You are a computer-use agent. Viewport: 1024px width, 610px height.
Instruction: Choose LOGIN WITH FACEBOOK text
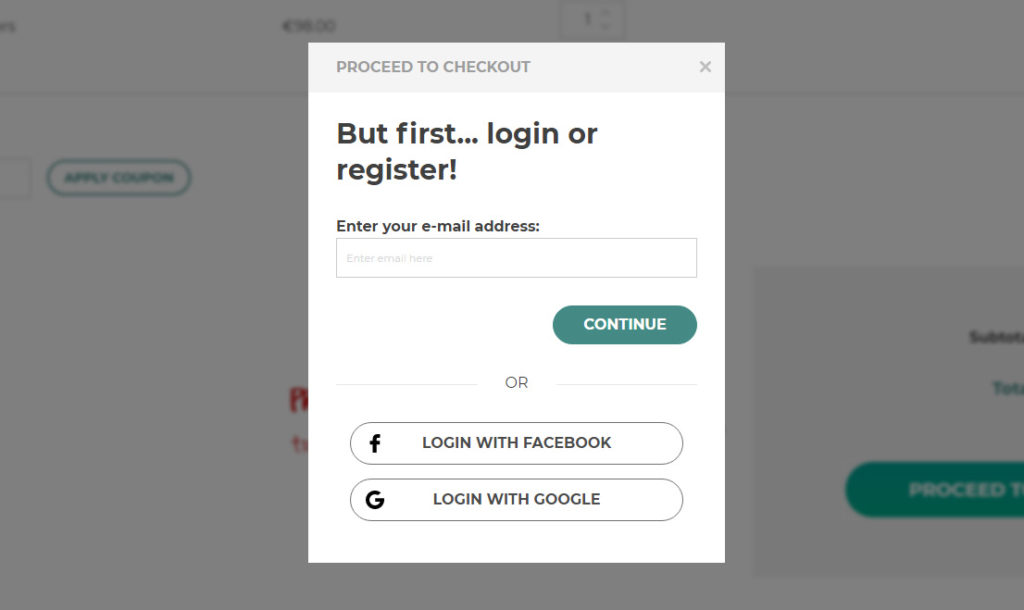pyautogui.click(x=516, y=443)
